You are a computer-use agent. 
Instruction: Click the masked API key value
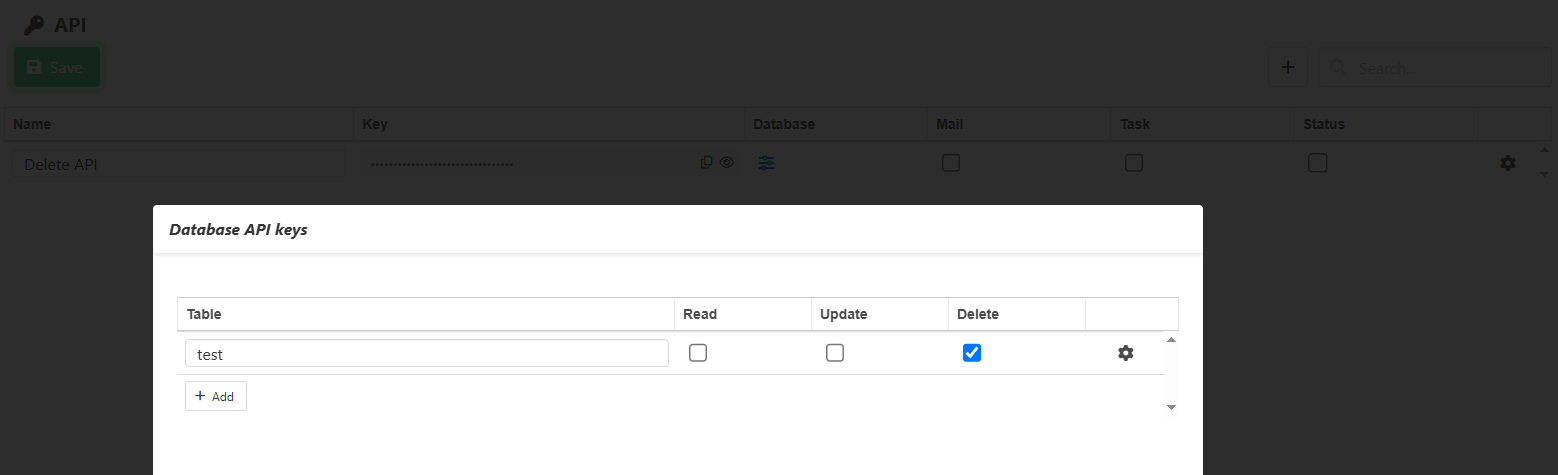coord(442,164)
